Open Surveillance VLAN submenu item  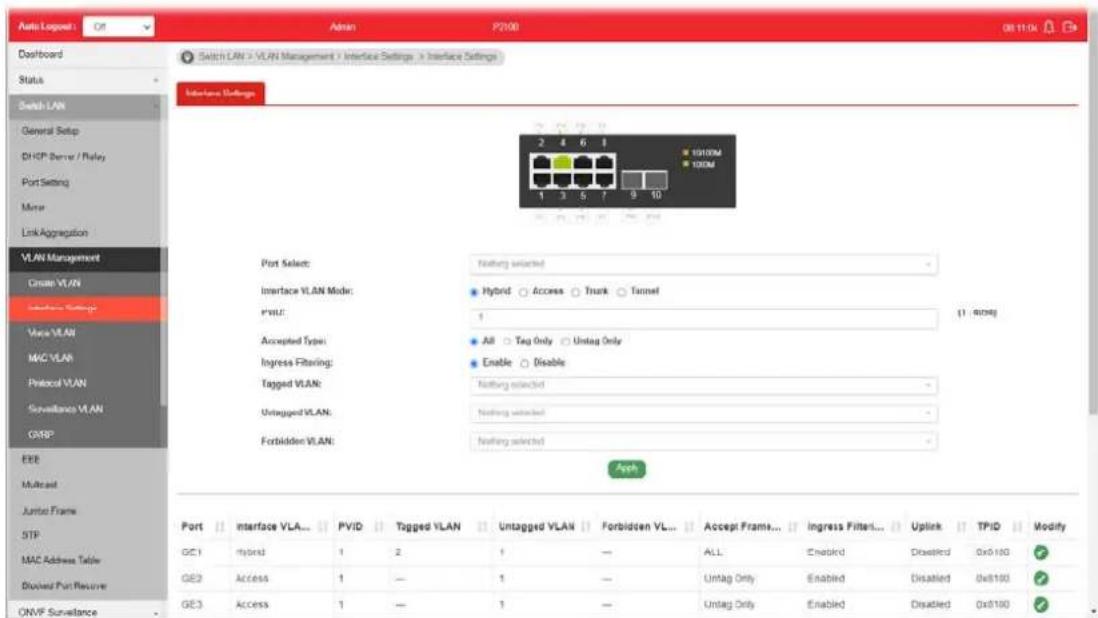click(x=66, y=409)
